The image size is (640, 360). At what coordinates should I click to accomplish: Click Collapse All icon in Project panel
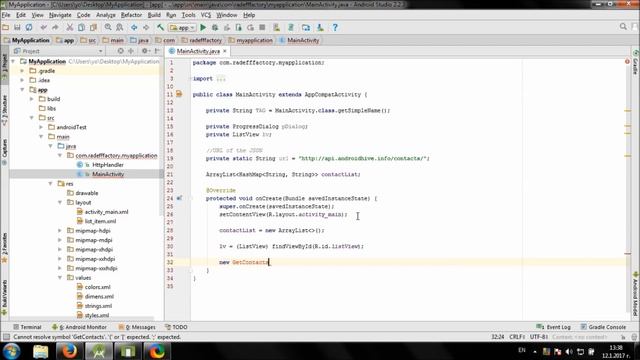coord(131,51)
